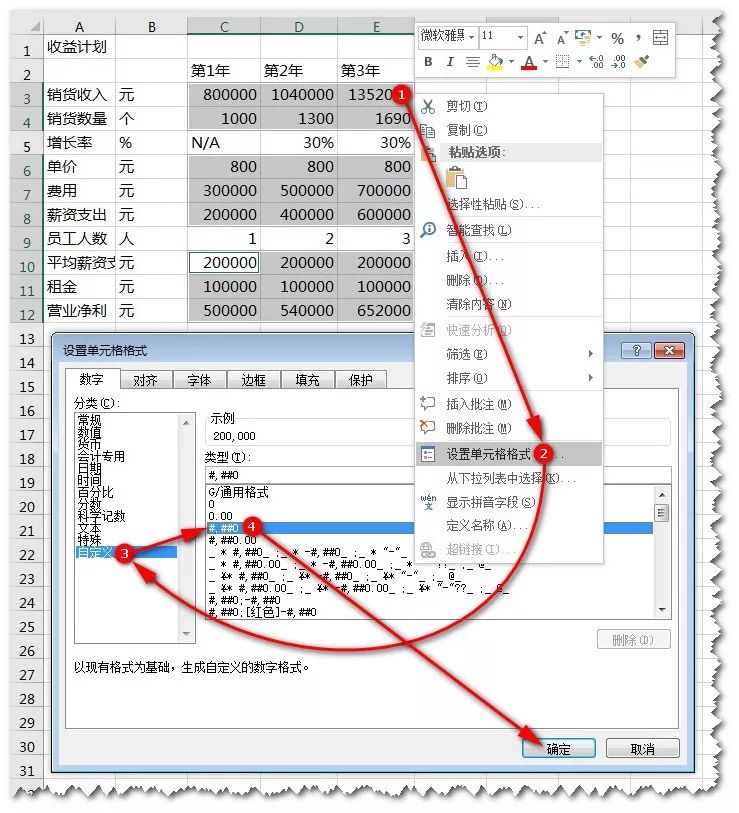Select column D header
Screen dimensions: 739x813
point(299,26)
